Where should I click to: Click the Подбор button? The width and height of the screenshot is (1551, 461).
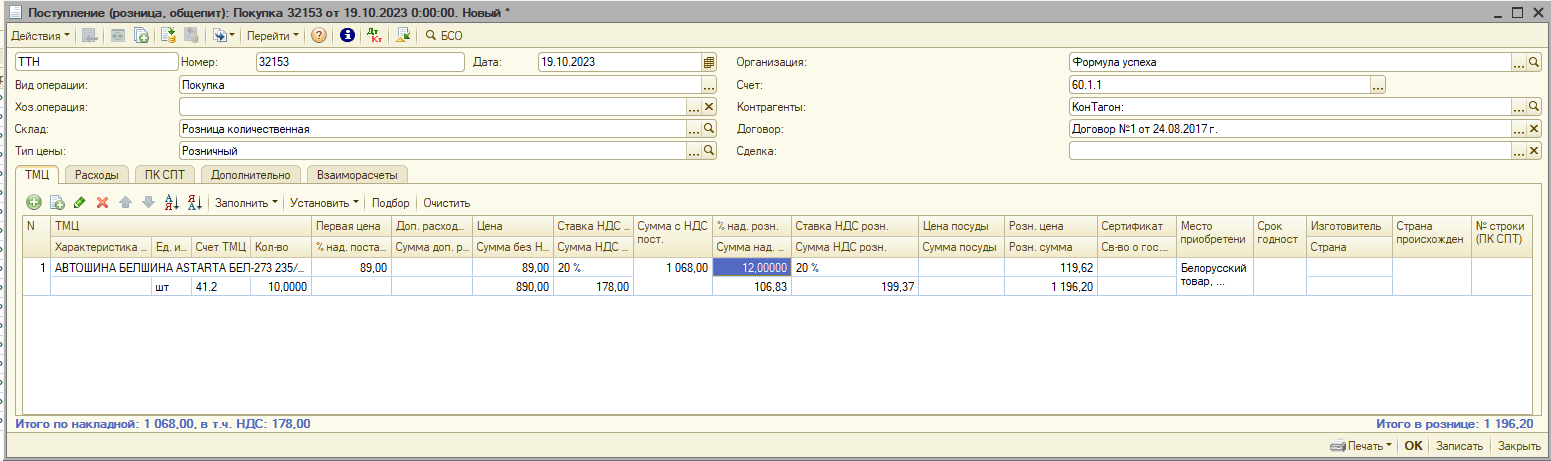click(390, 203)
